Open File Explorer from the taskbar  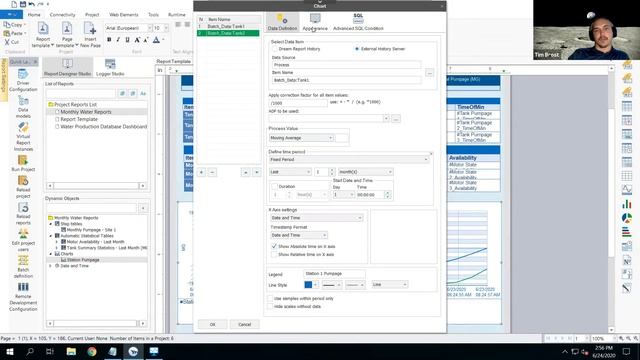pos(71,351)
